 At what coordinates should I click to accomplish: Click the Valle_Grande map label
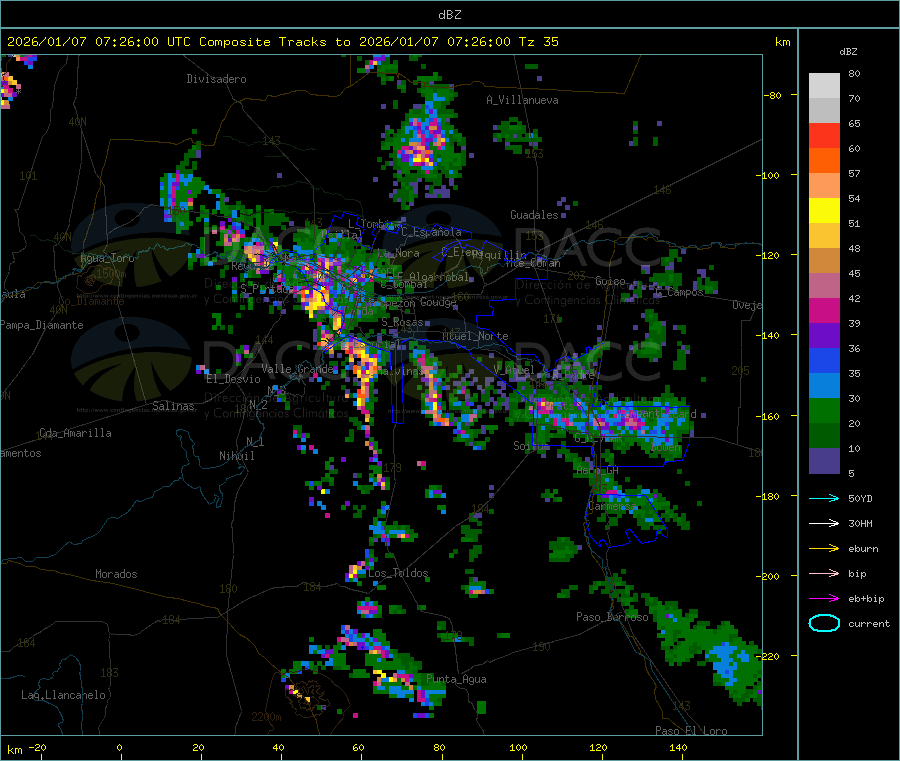coord(297,369)
